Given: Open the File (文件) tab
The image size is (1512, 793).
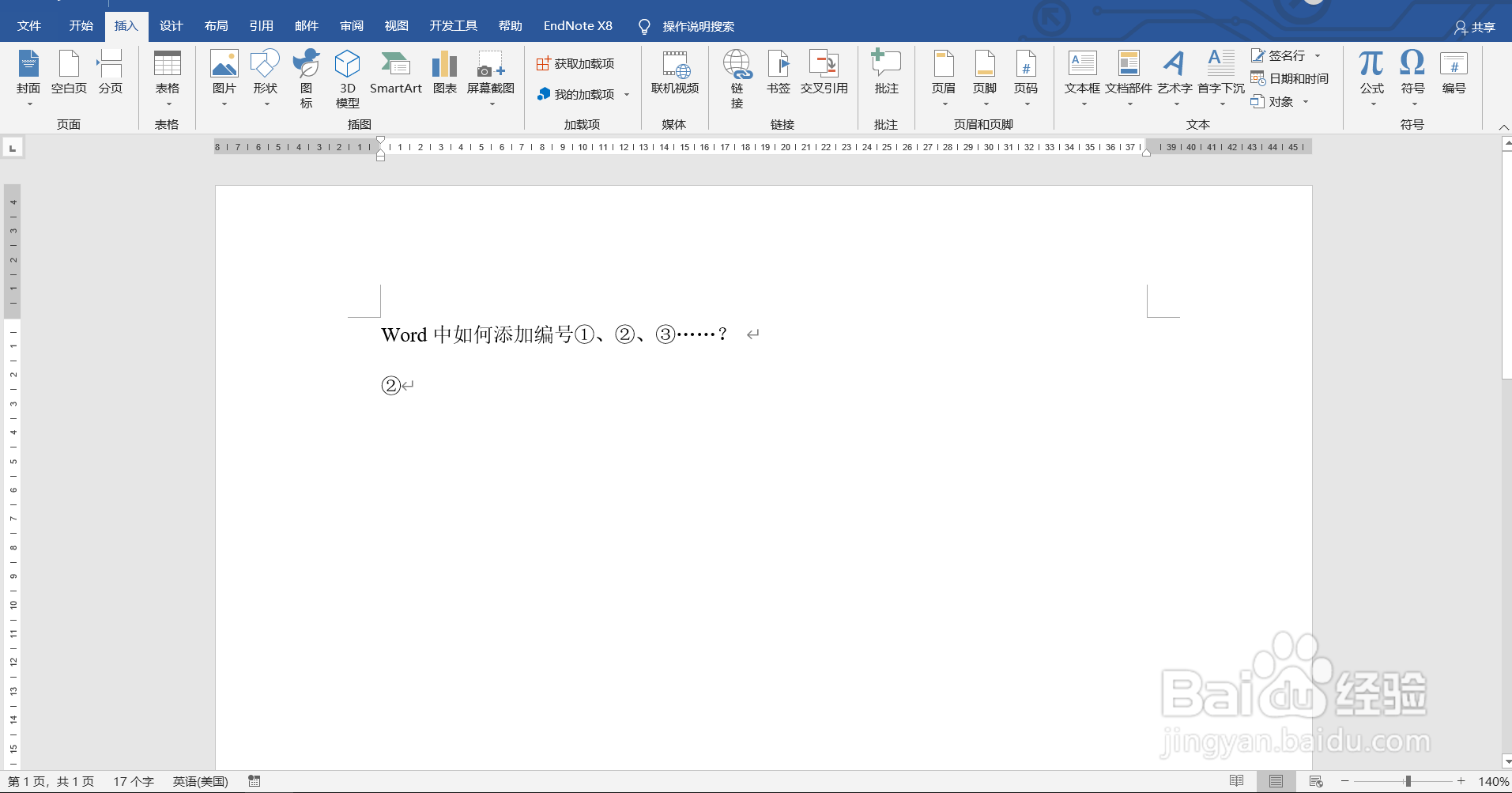Looking at the screenshot, I should pos(29,26).
